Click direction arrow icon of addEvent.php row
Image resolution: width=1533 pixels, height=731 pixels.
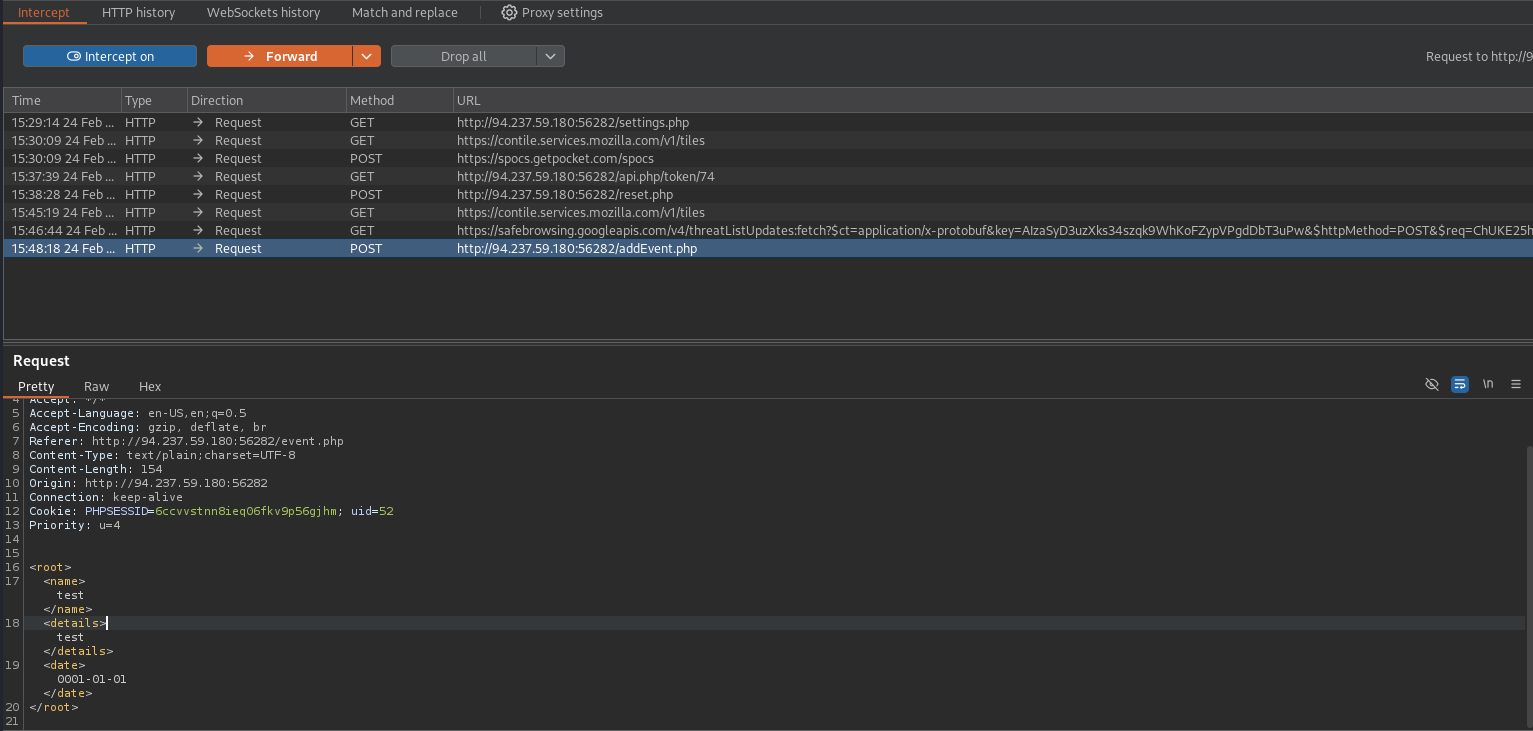coord(198,249)
